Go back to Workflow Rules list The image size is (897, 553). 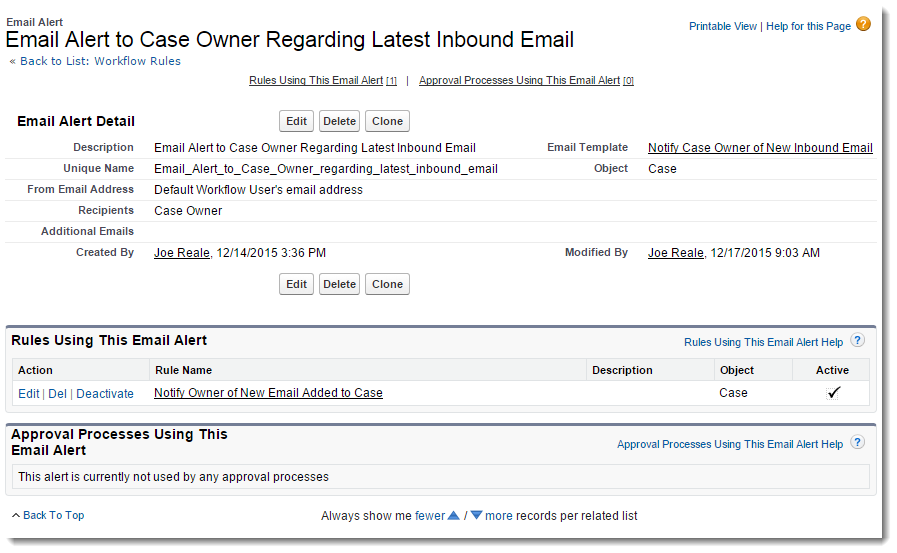(100, 61)
